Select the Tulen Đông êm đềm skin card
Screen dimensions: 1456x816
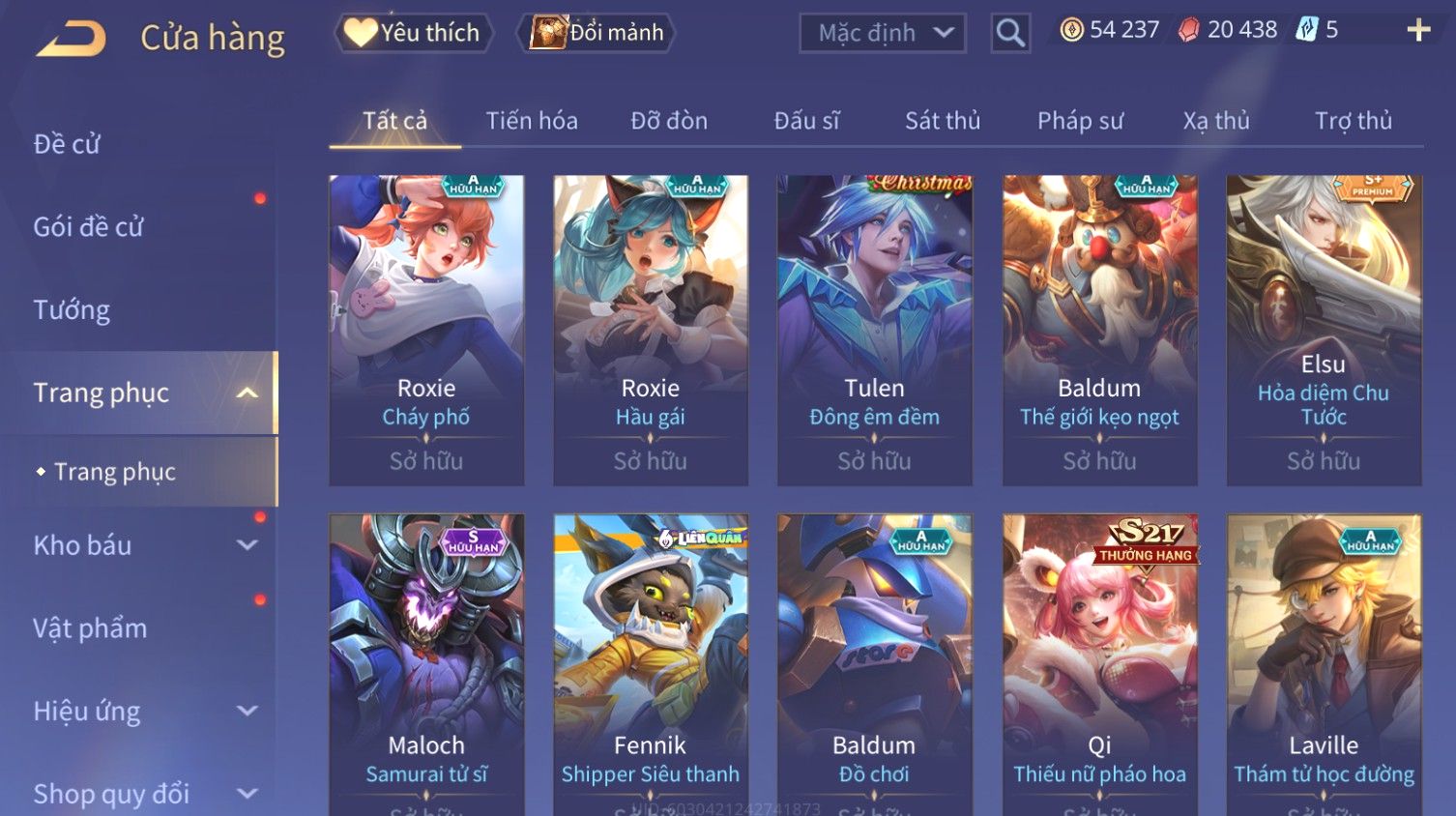(x=875, y=331)
